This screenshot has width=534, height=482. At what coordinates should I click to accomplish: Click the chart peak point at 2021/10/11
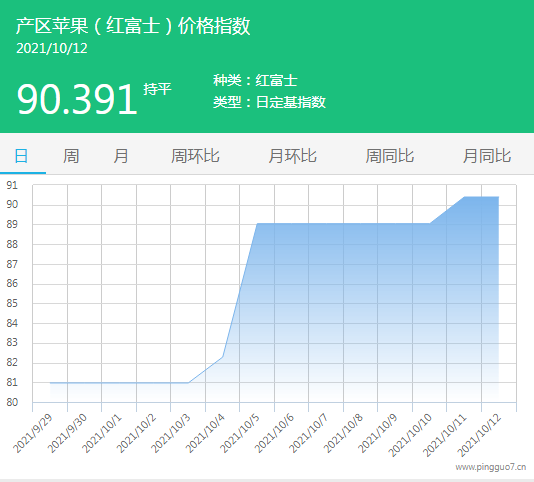pos(464,197)
